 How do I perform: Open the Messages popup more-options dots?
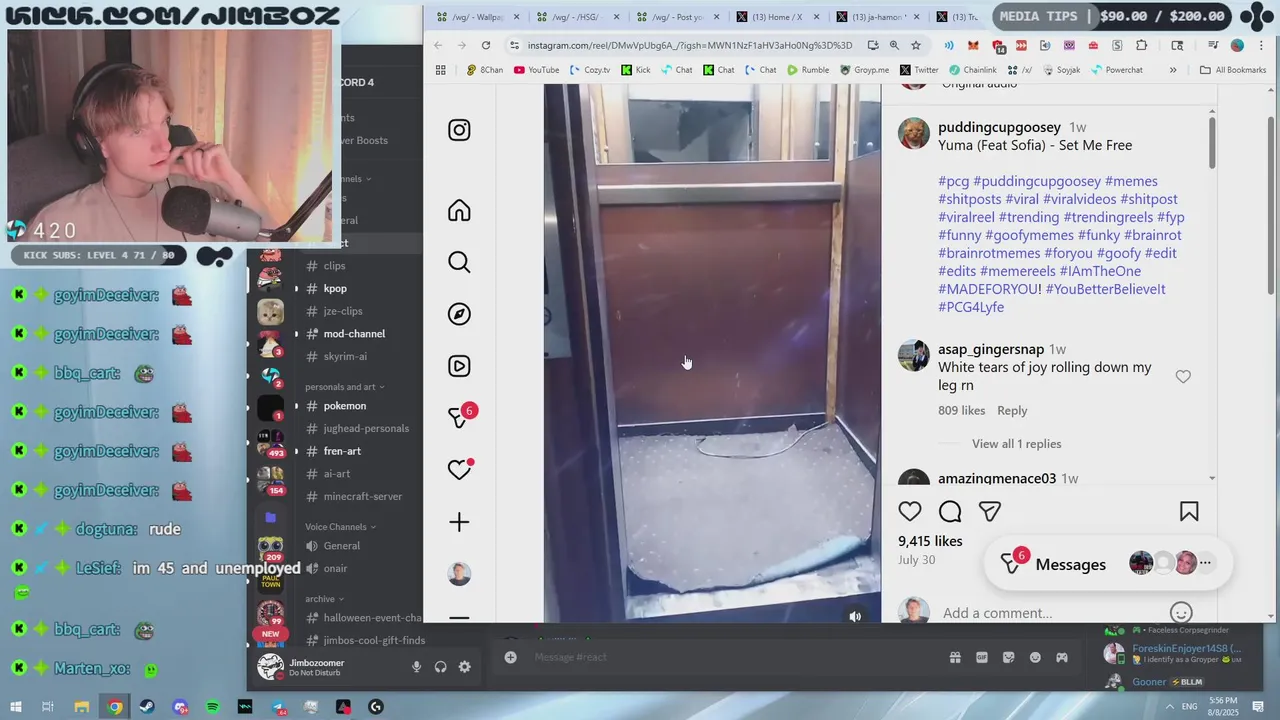click(1205, 563)
